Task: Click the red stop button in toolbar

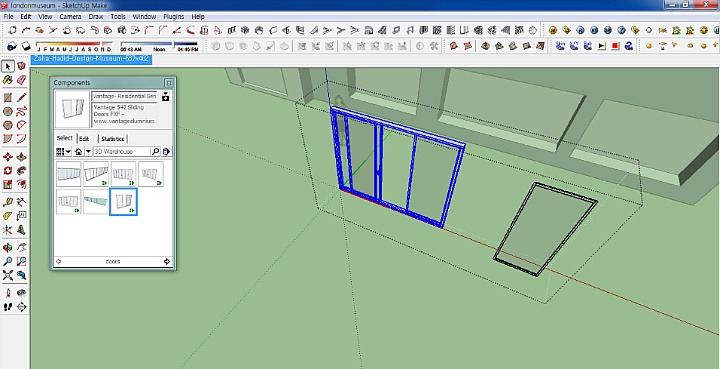Action: [x=616, y=46]
